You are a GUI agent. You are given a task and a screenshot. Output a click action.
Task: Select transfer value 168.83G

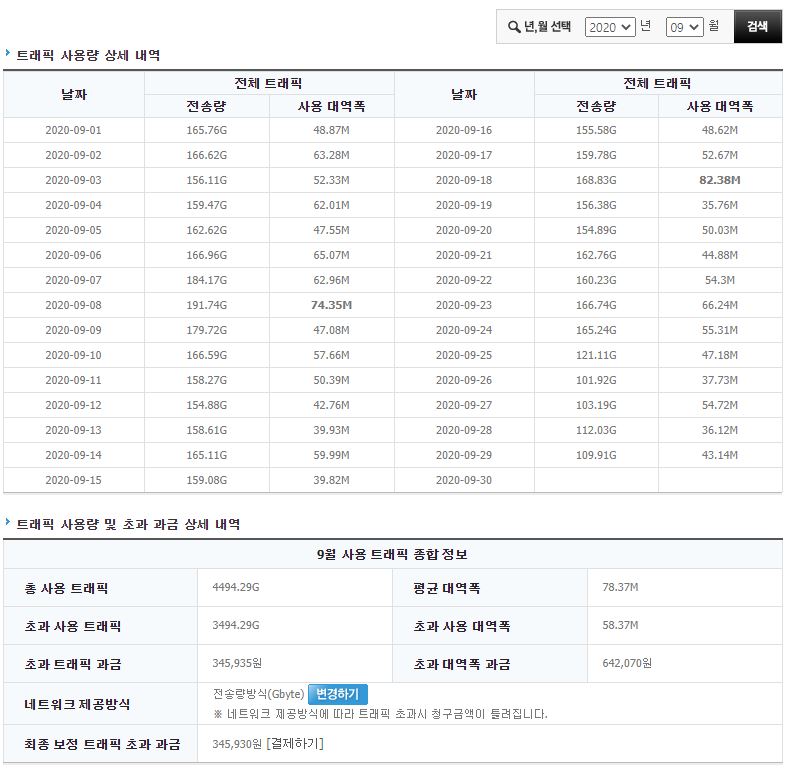tap(596, 180)
